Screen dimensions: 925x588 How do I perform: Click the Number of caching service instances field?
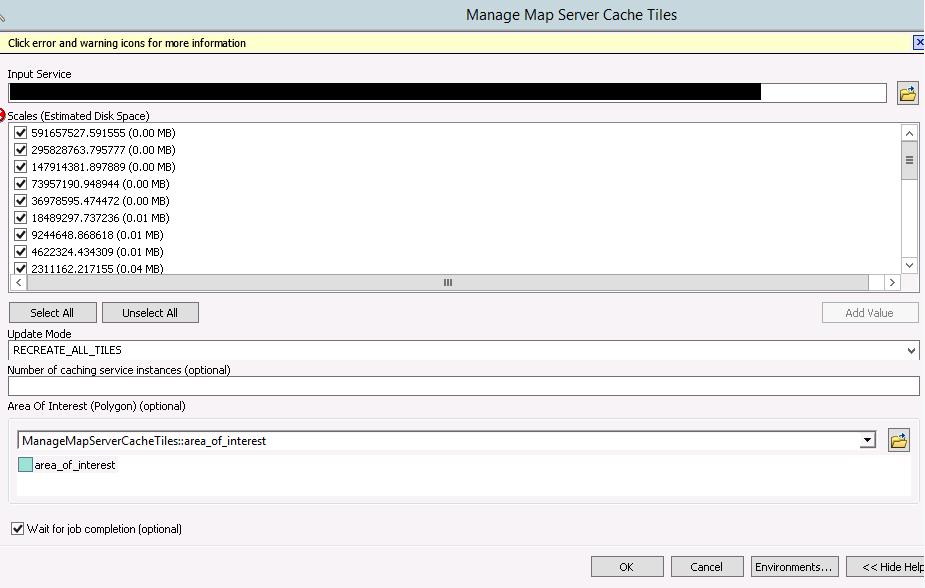(463, 386)
